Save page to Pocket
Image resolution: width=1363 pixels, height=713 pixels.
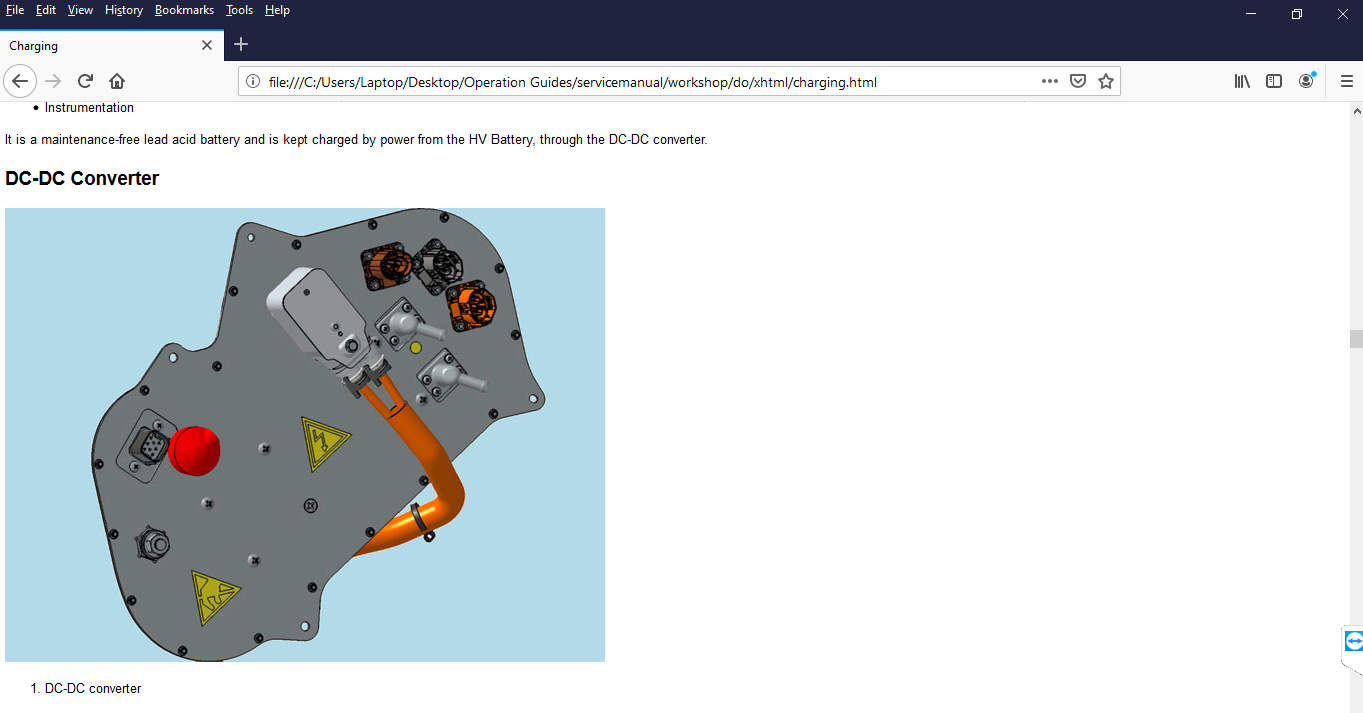click(x=1078, y=81)
